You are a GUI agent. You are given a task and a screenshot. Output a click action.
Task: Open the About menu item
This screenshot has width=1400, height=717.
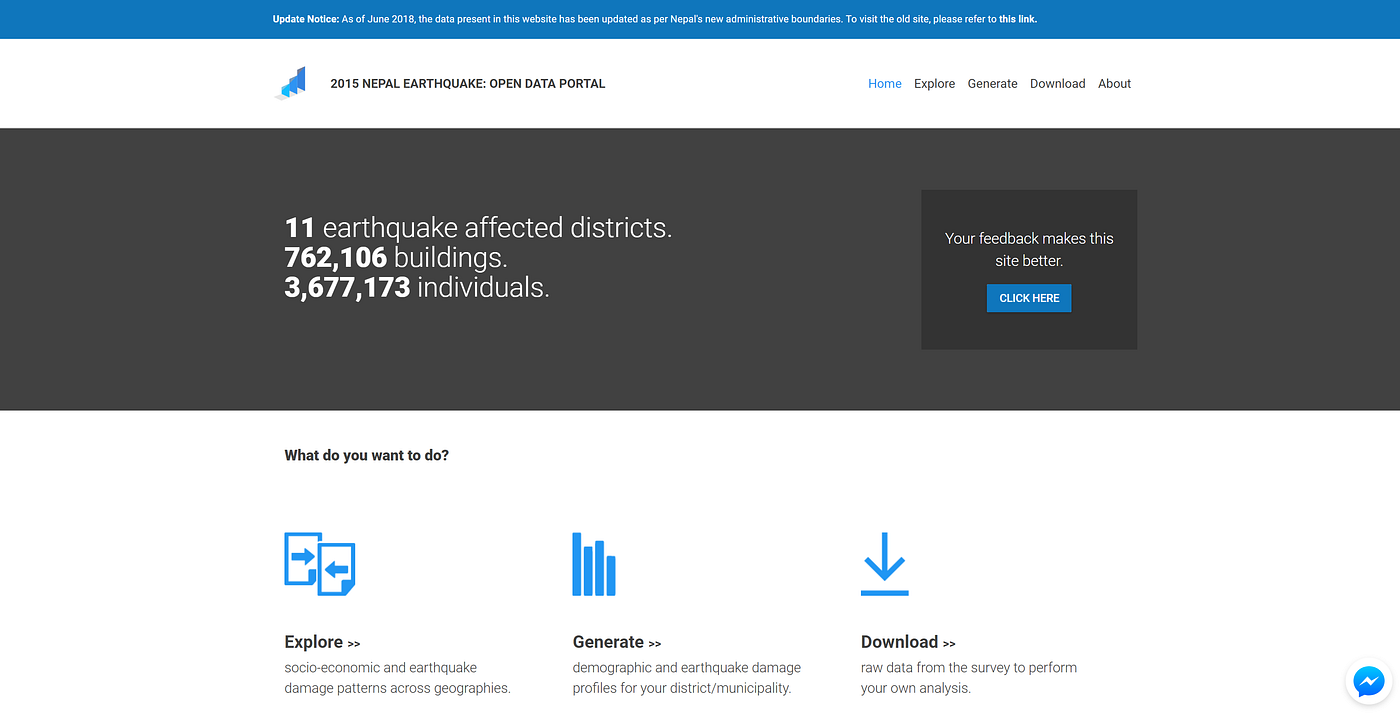click(1114, 84)
